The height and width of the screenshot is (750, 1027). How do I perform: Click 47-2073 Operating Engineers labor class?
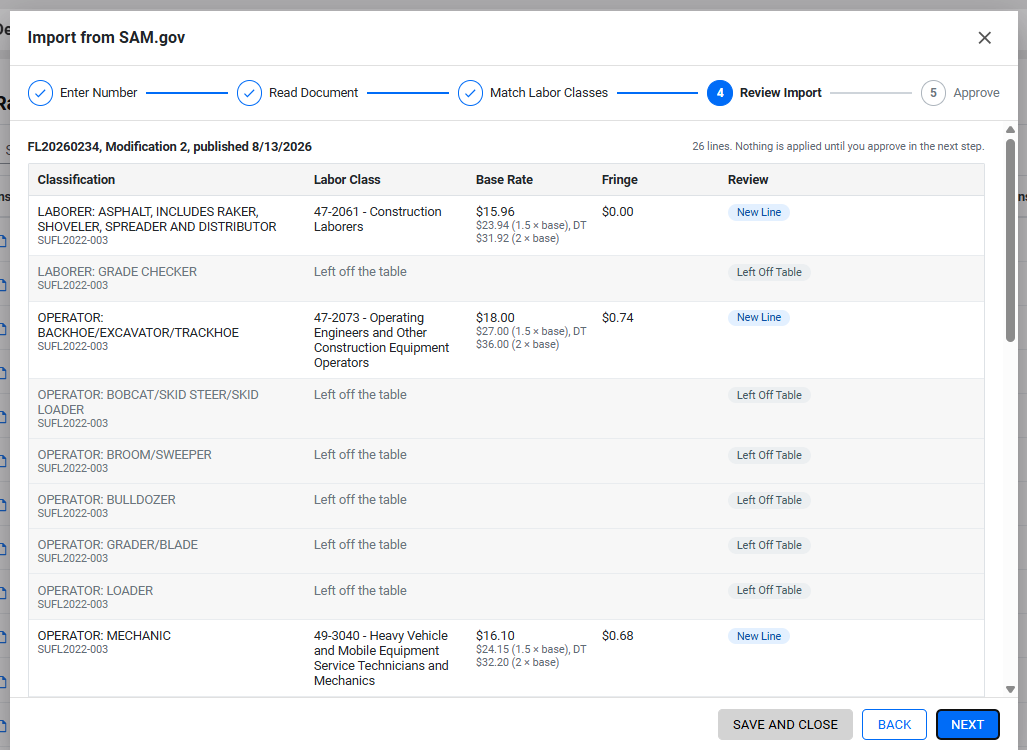(x=381, y=340)
